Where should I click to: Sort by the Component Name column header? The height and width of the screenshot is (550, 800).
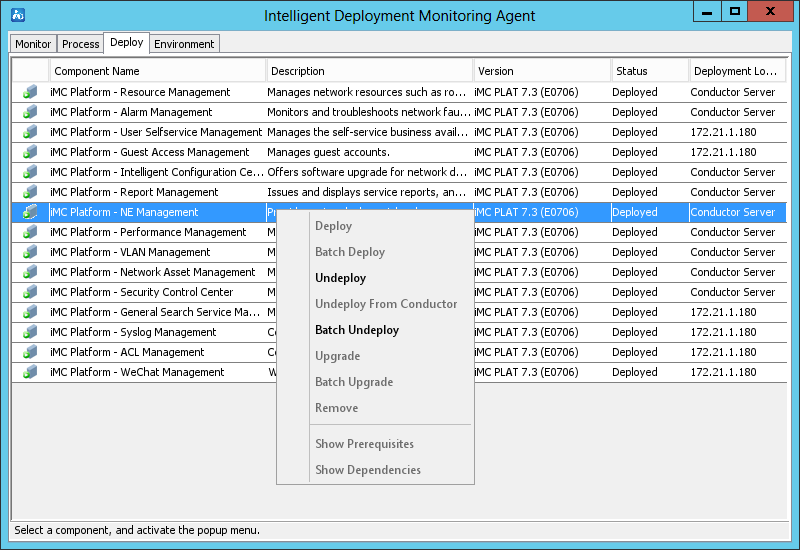[158, 71]
